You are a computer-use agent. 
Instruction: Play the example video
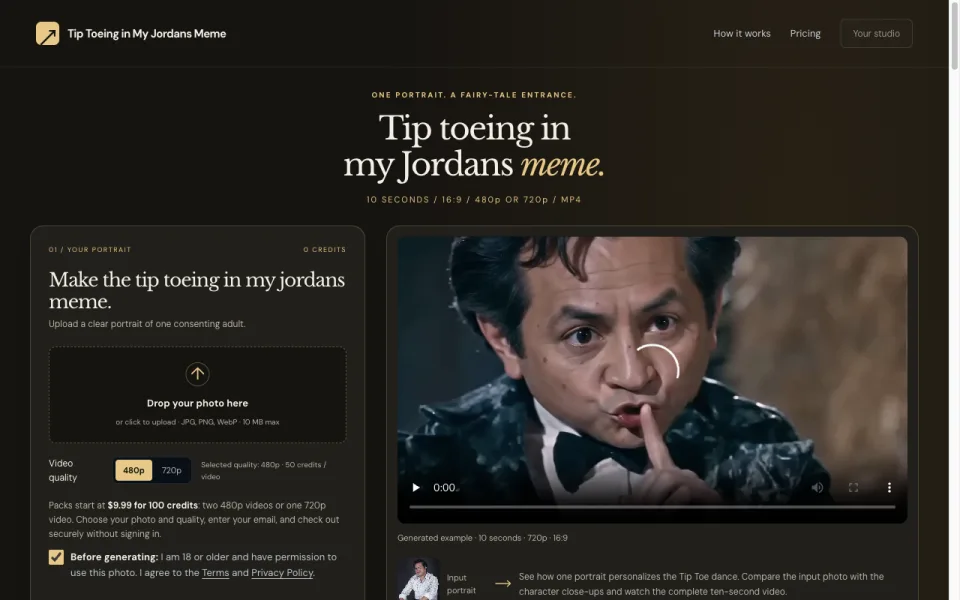point(416,488)
